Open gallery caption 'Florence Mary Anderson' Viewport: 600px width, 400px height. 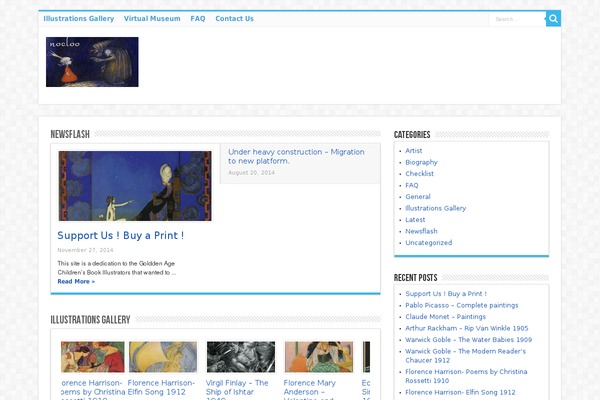[x=310, y=389]
